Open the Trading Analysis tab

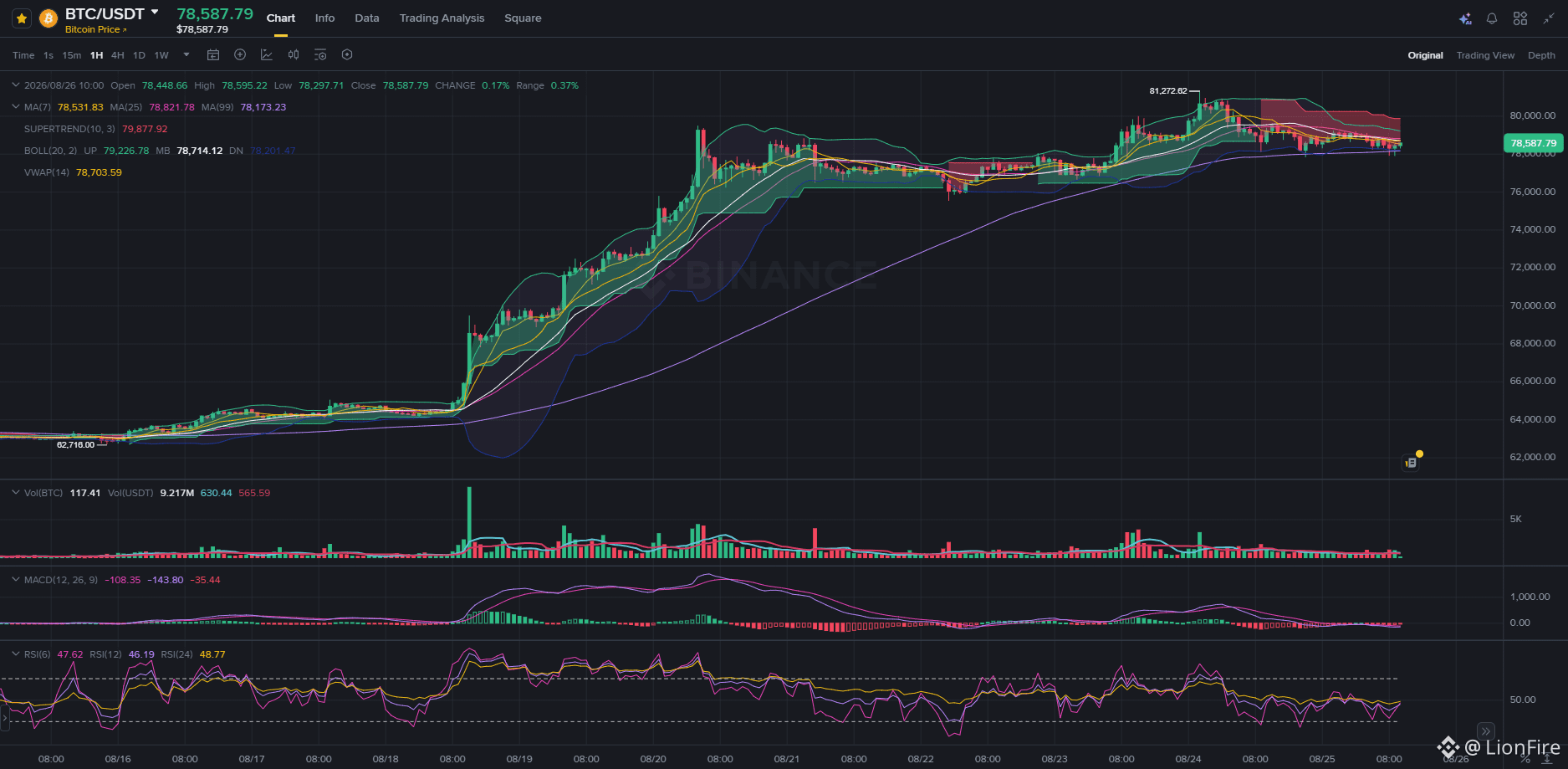(442, 18)
